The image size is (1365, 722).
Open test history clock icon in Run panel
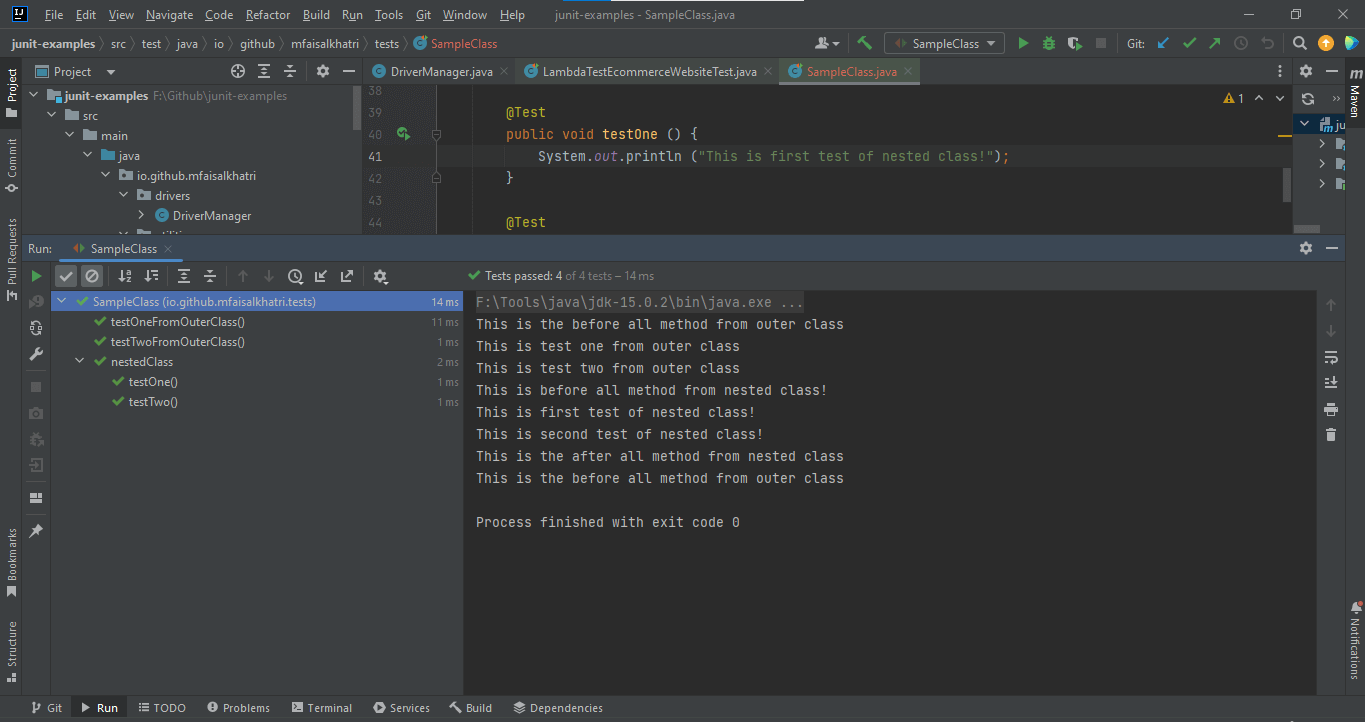point(295,276)
